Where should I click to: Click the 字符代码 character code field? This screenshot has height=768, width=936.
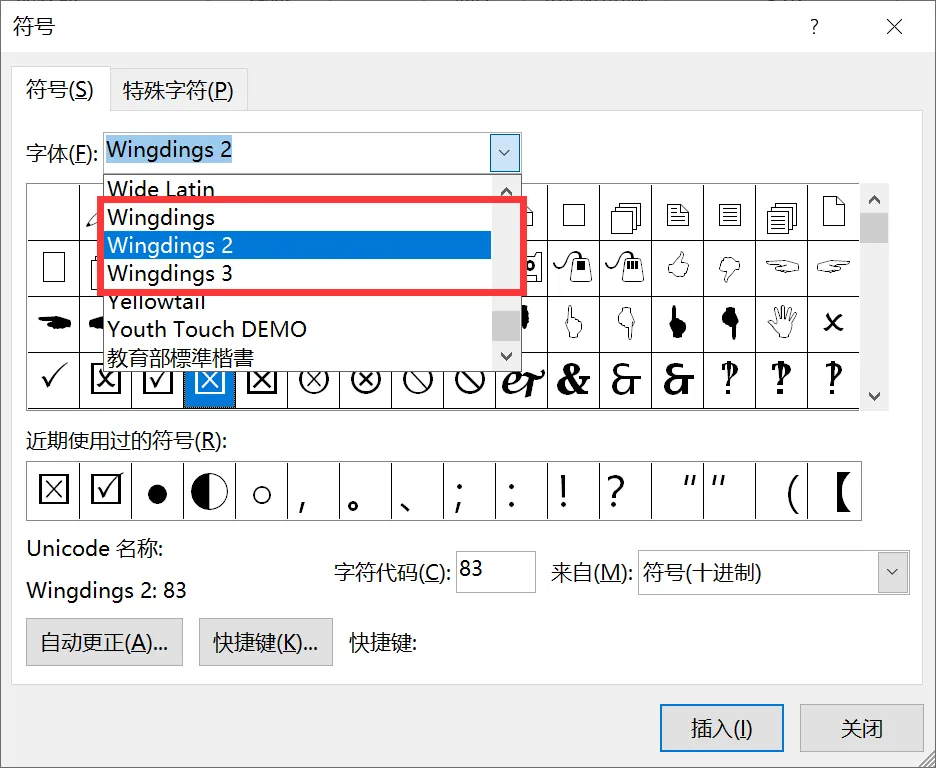point(495,572)
